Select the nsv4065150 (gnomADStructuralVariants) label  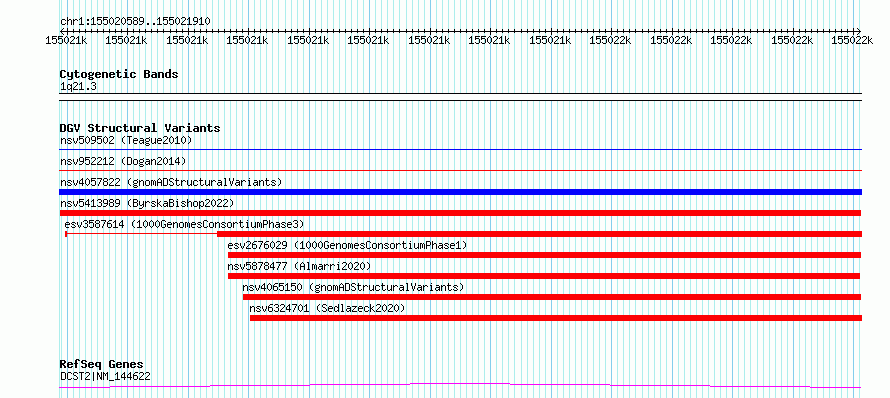pos(353,287)
